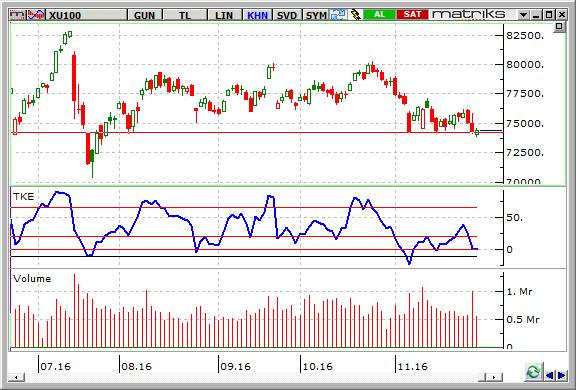Click the first toolbar icon left of XU100

point(18,15)
